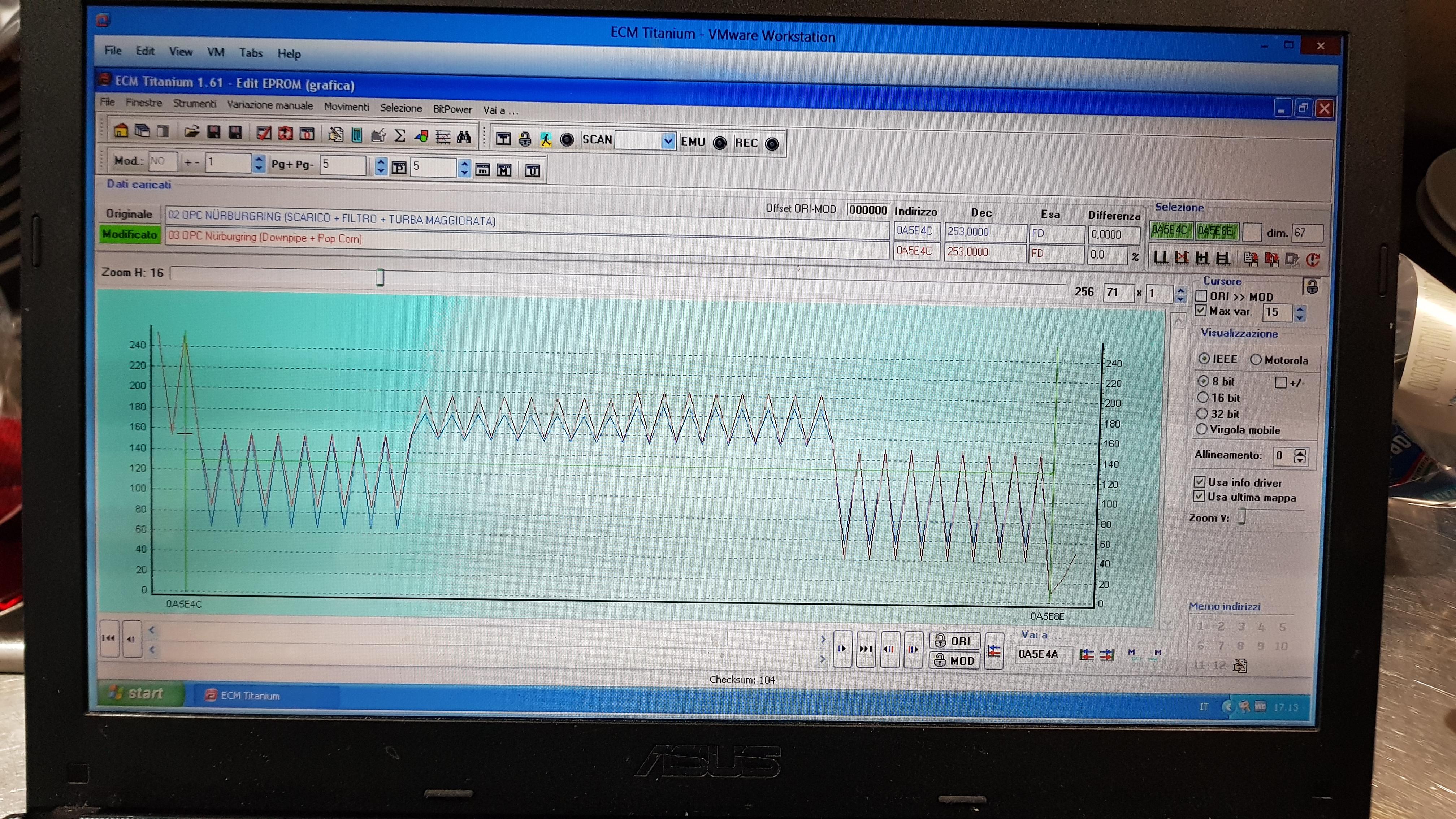Viewport: 1456px width, 819px height.
Task: Click the padlock icon beside the running man
Action: click(525, 139)
